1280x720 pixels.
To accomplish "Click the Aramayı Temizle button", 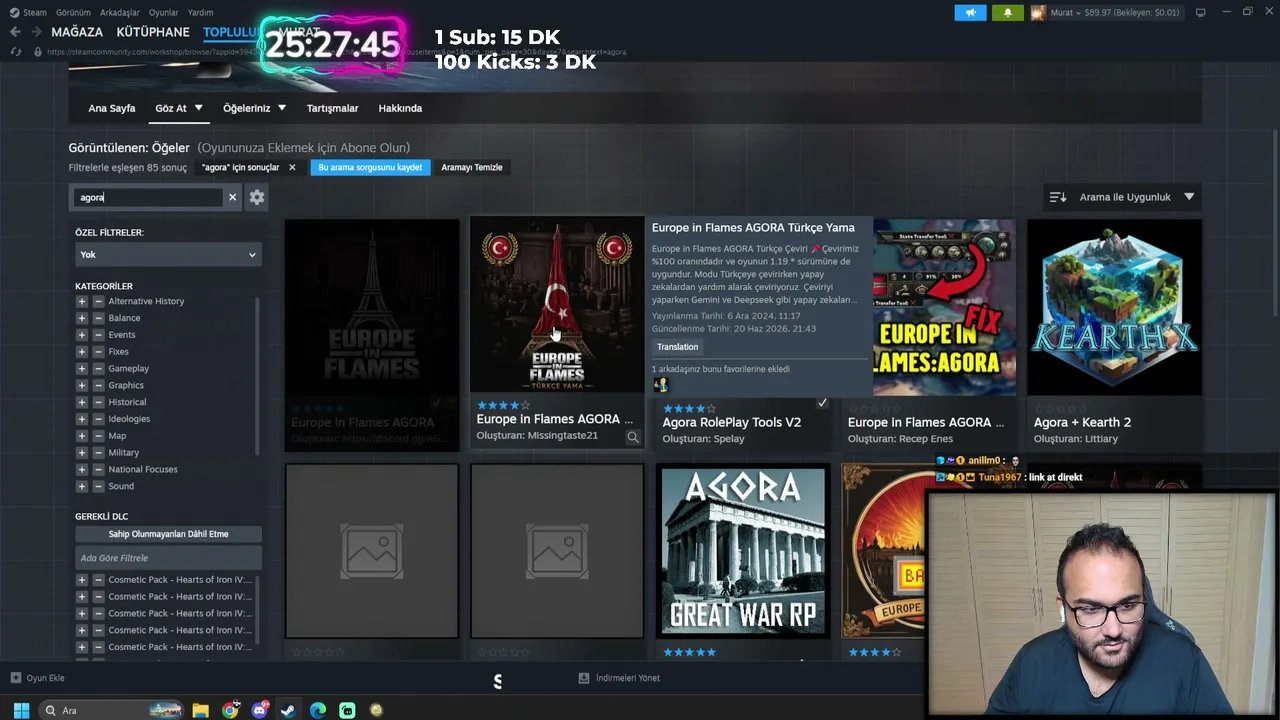I will coord(472,167).
